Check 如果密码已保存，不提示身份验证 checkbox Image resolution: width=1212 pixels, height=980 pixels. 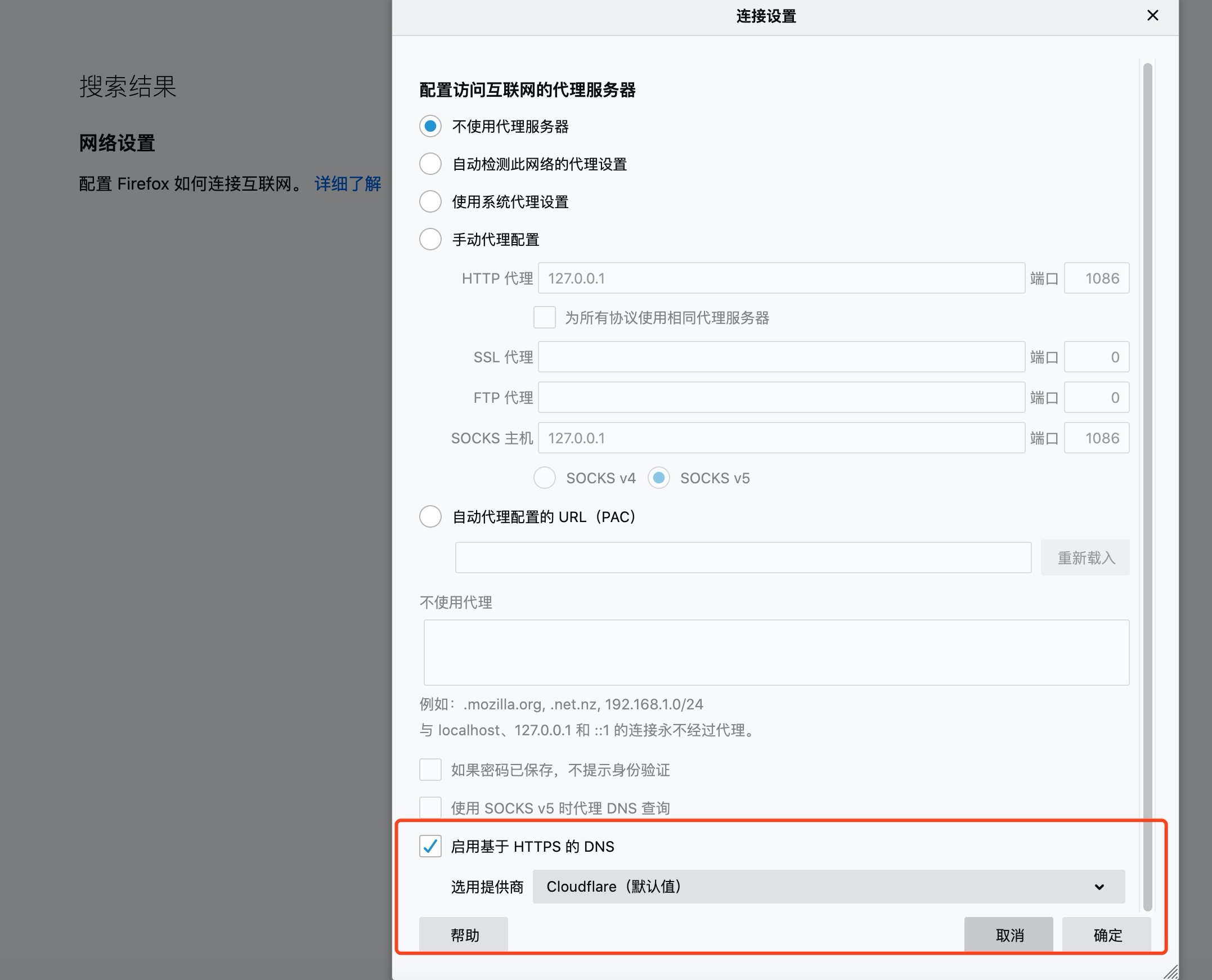(430, 770)
